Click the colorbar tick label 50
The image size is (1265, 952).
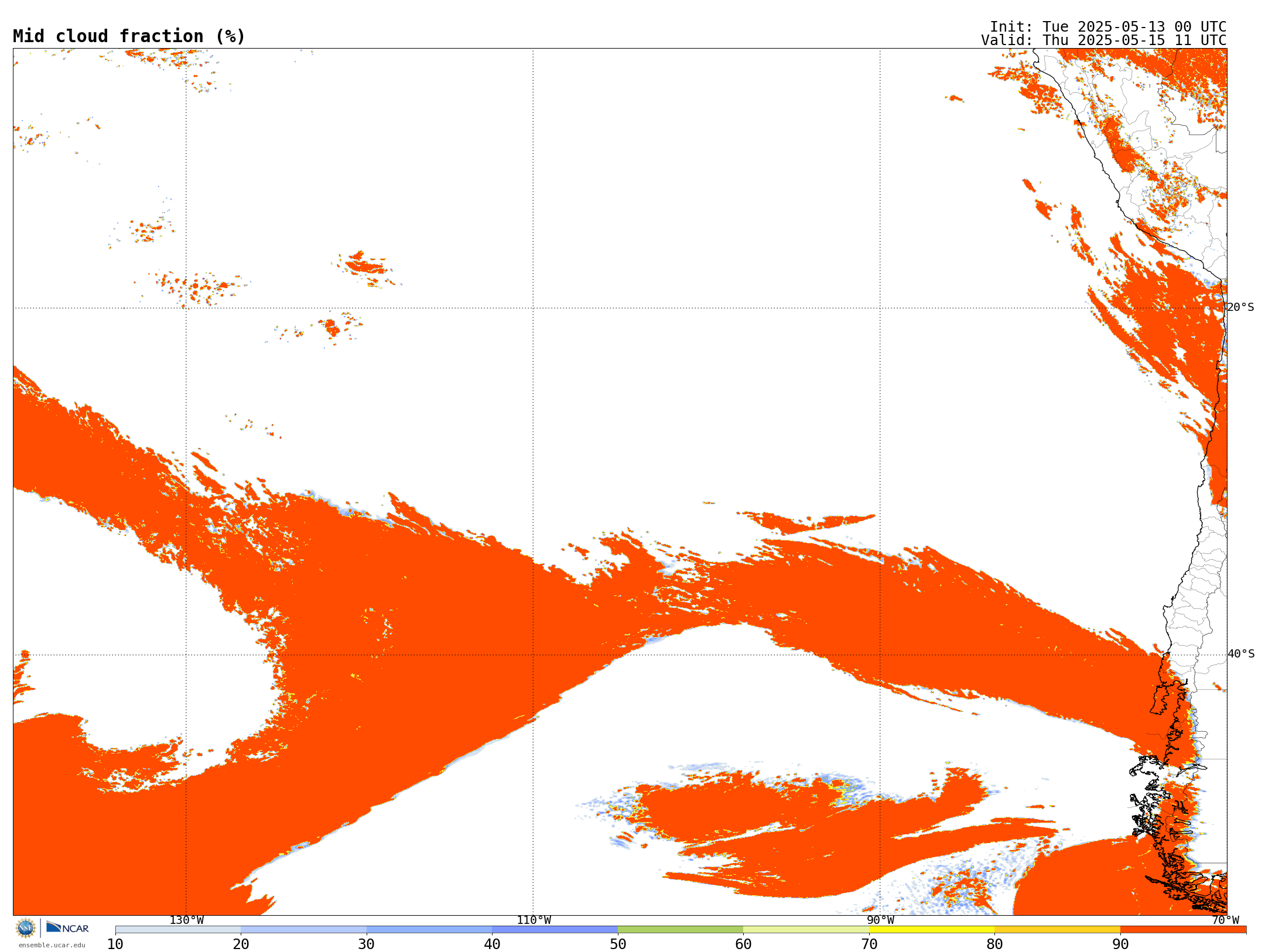click(x=618, y=944)
